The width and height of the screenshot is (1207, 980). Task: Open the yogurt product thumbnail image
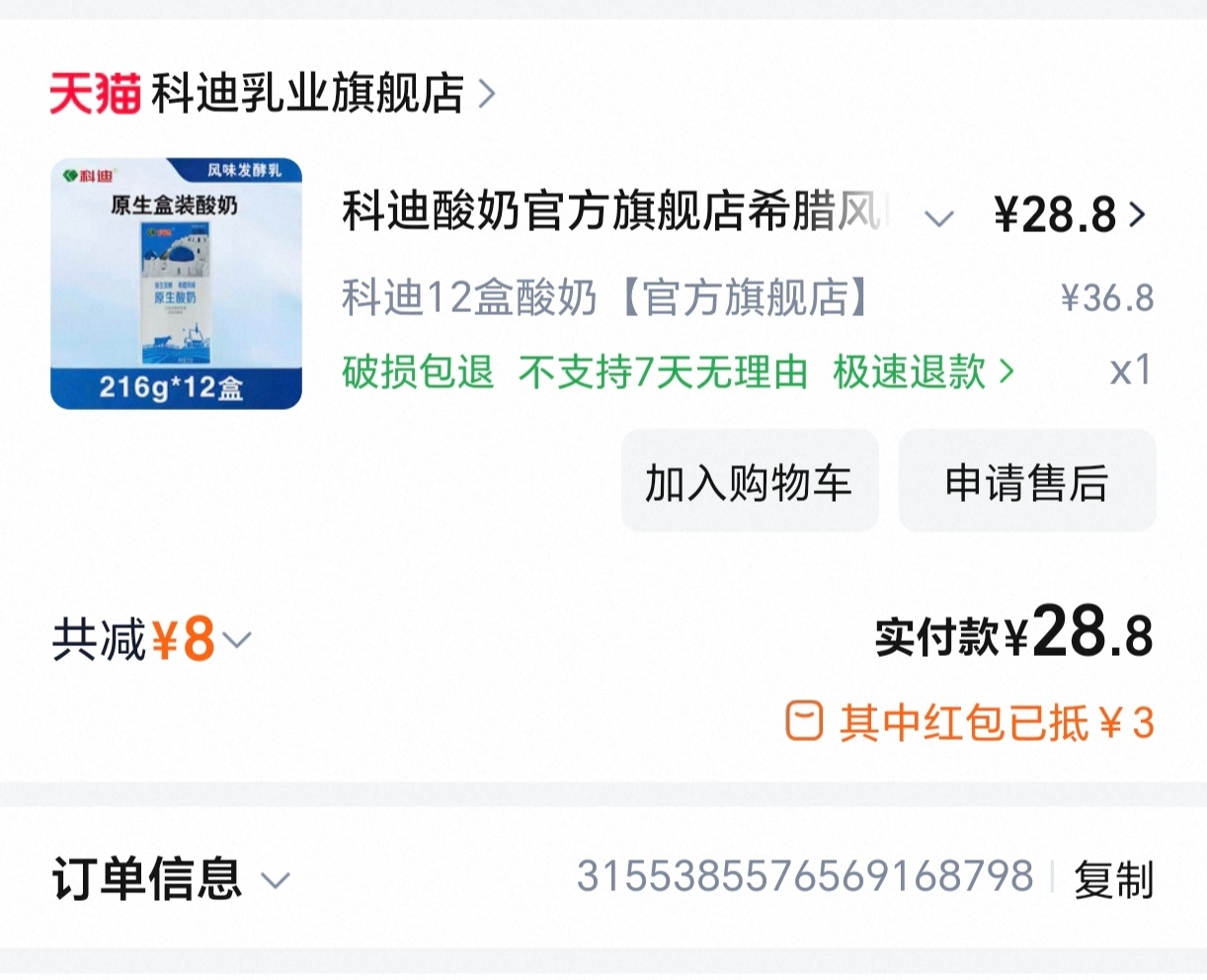(x=176, y=284)
